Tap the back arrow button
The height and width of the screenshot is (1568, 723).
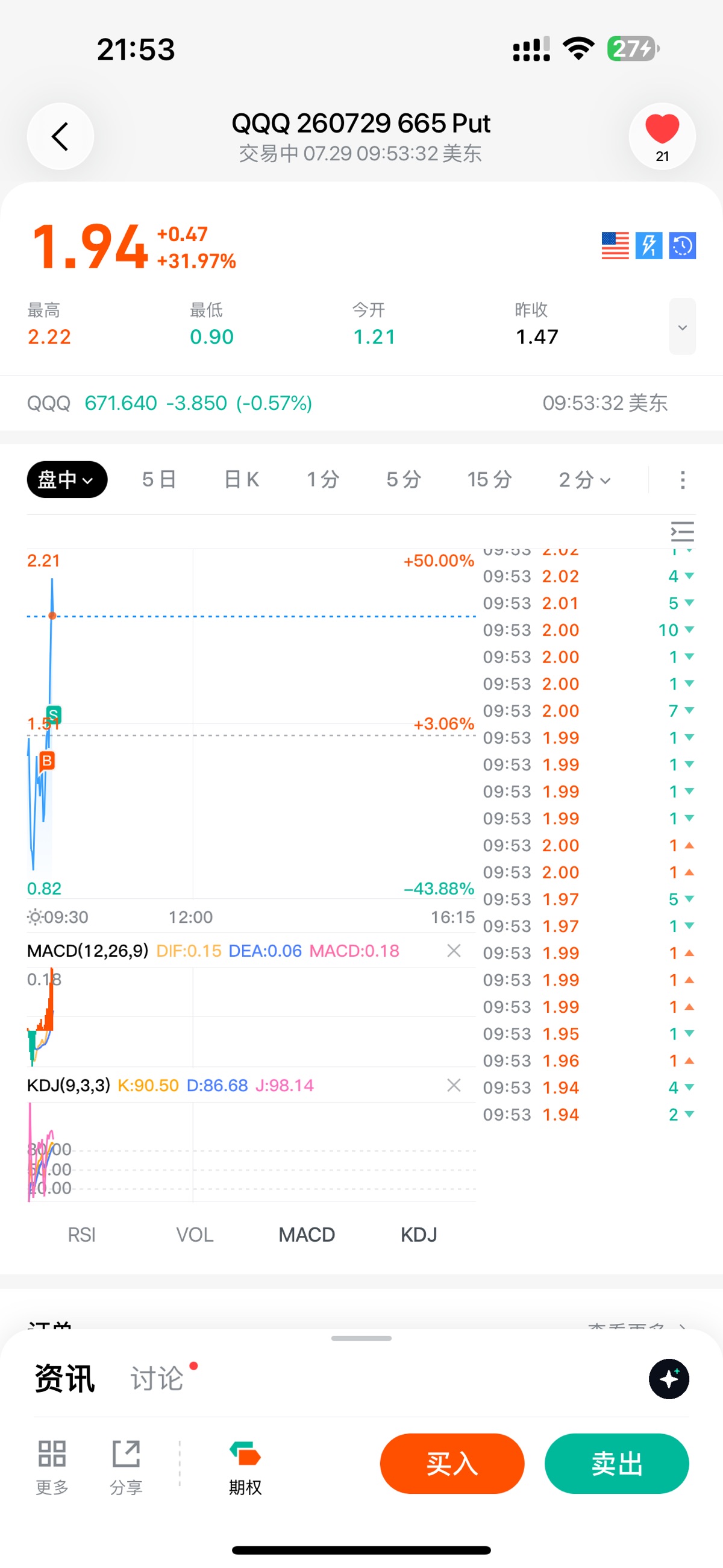point(60,136)
